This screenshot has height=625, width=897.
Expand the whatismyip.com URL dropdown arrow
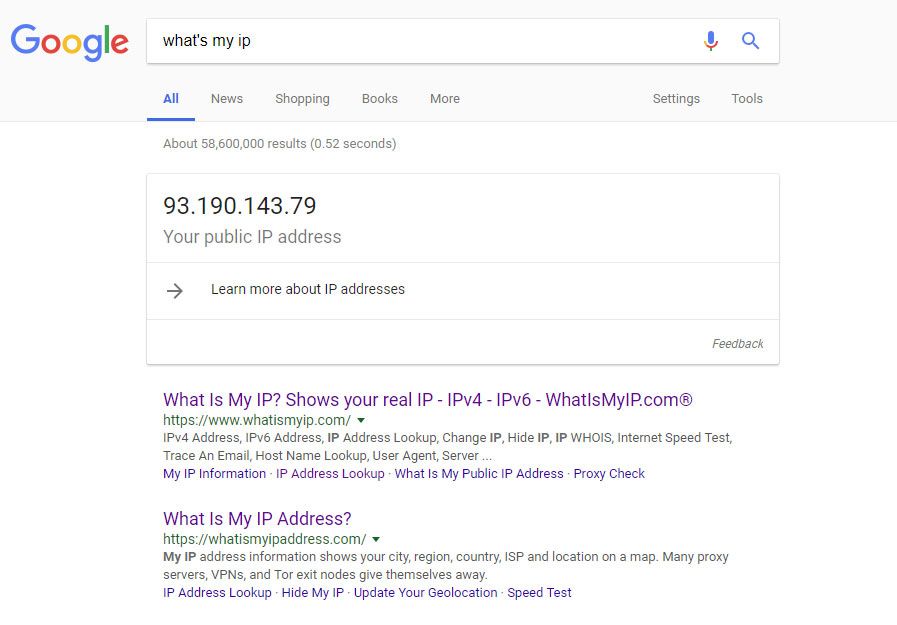361,420
